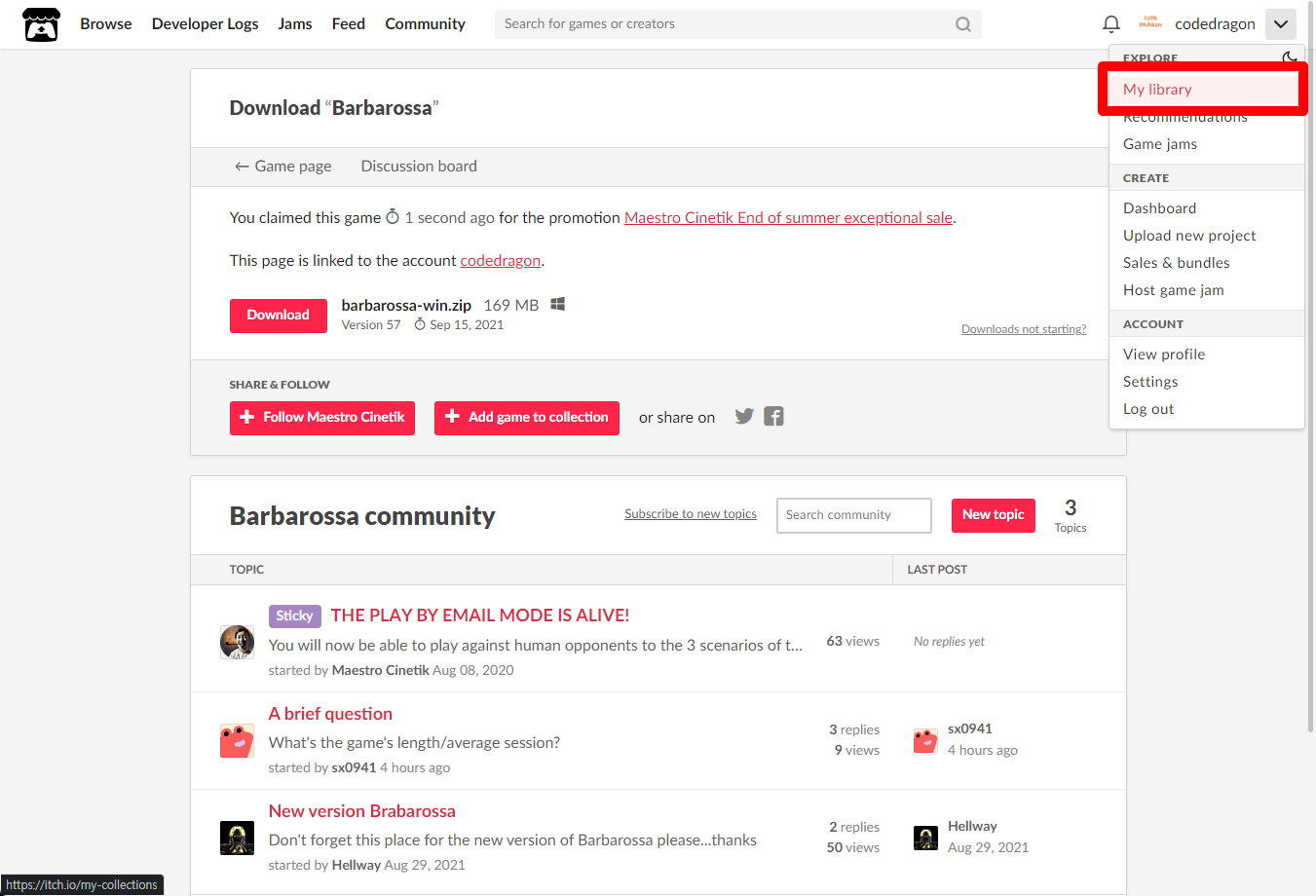Click Maestro Cinetik author name under sticky topic
Viewport: 1316px width, 896px height.
[380, 670]
